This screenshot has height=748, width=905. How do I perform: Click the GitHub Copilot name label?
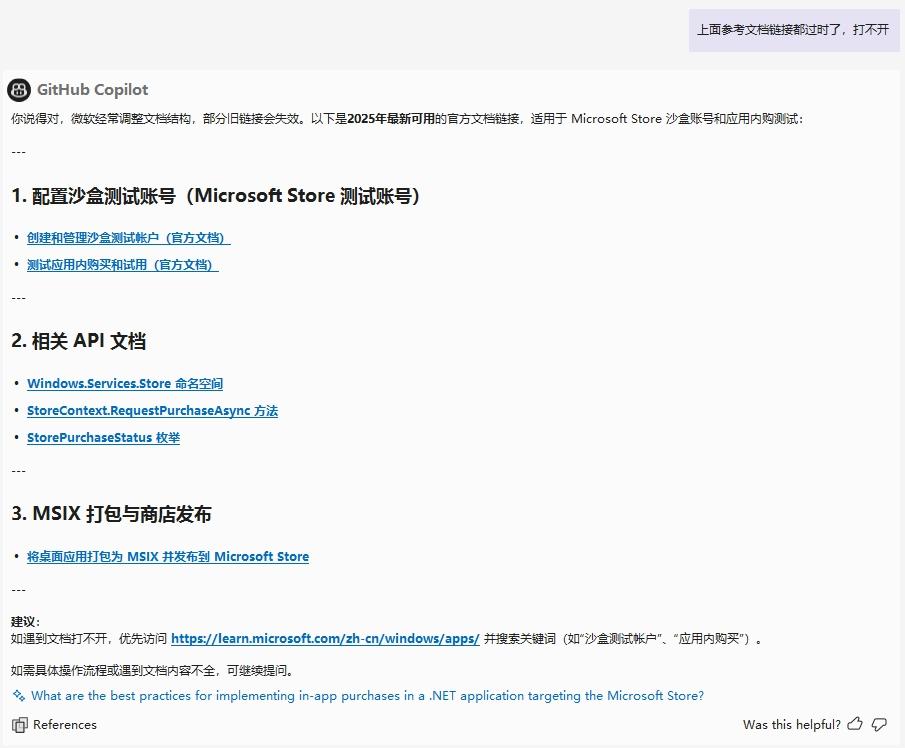click(x=92, y=89)
